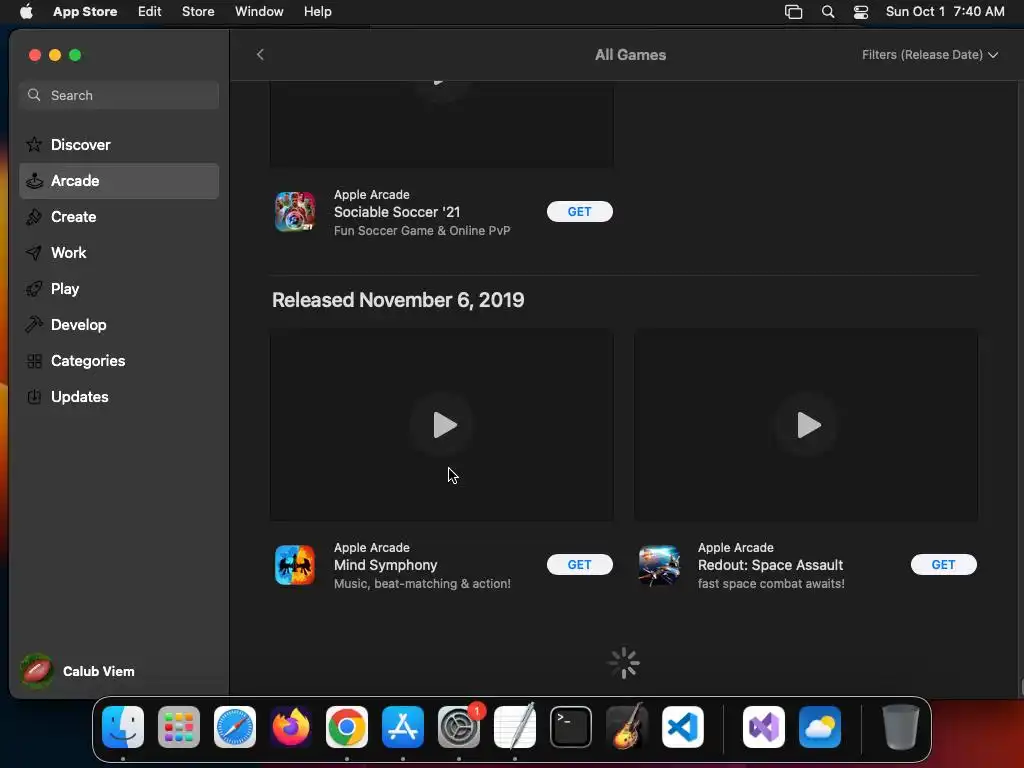Screen dimensions: 1024x768
Task: Click the 'All Games' page title
Action: click(x=630, y=55)
